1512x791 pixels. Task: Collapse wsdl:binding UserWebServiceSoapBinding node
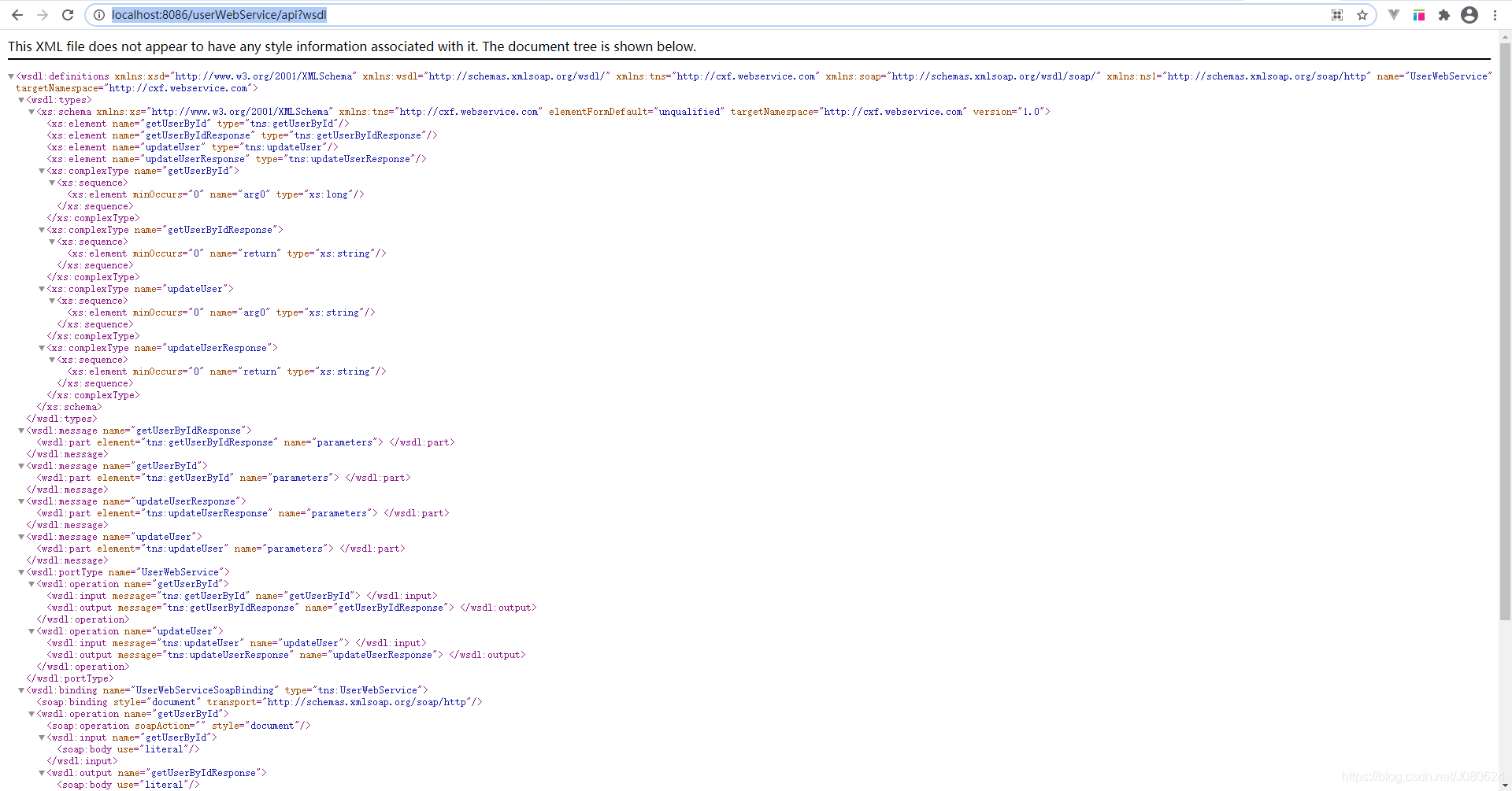point(21,690)
